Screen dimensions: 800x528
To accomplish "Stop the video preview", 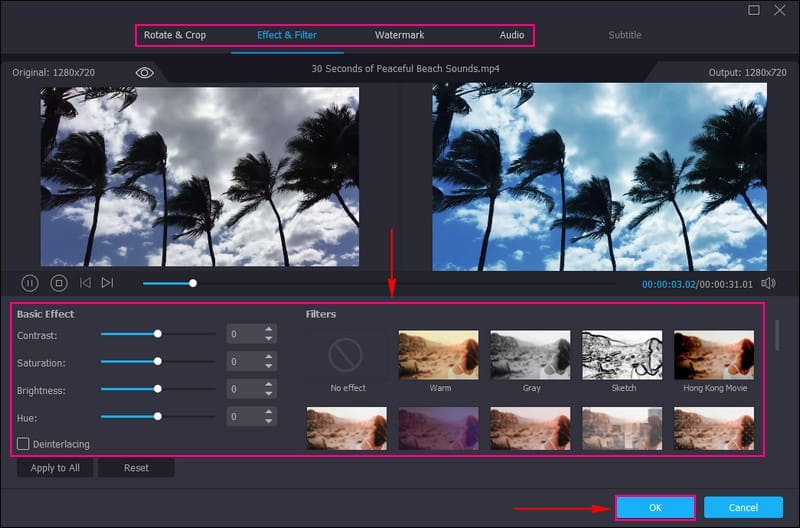I will tap(58, 284).
